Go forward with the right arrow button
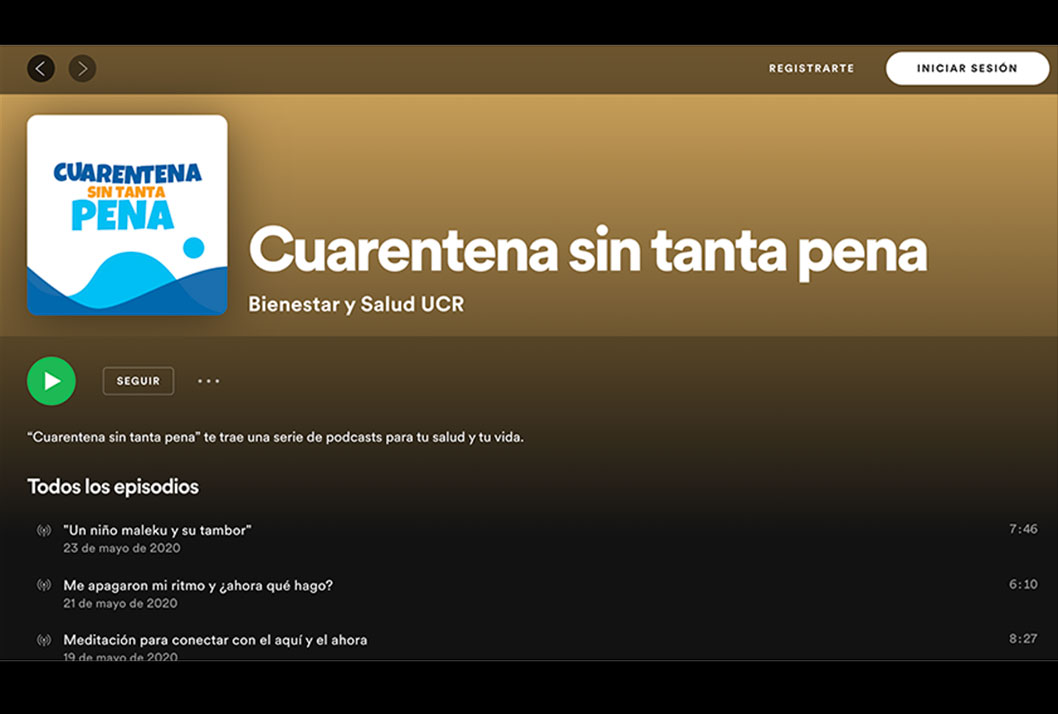The height and width of the screenshot is (714, 1058). click(82, 68)
